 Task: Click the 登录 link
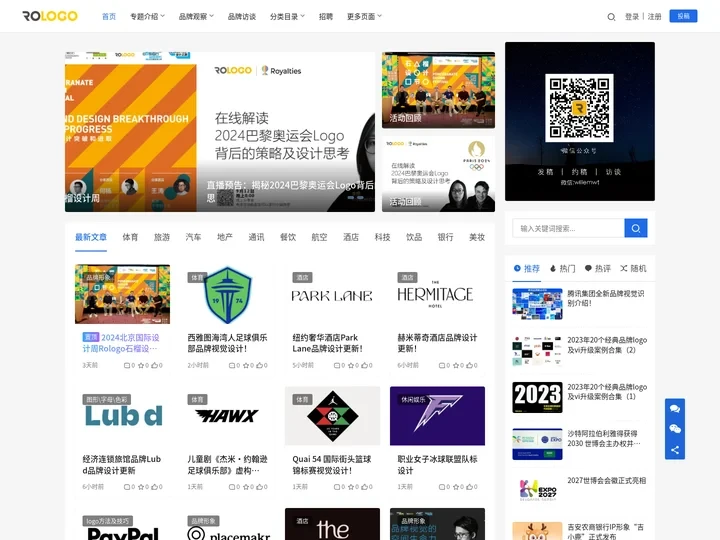(632, 17)
